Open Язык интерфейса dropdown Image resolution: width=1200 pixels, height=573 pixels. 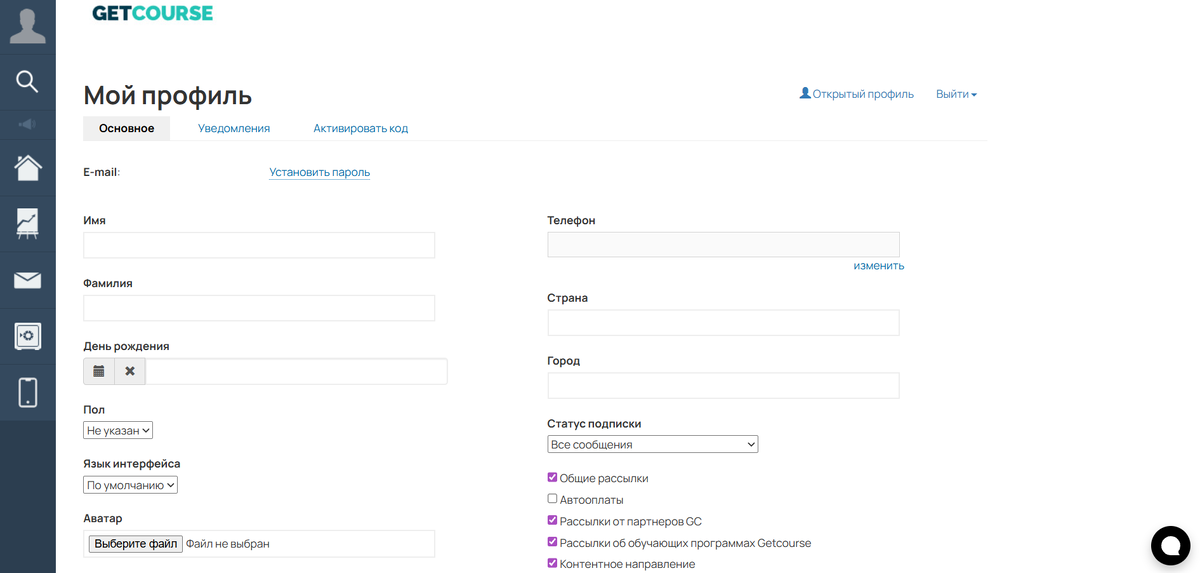pos(130,485)
